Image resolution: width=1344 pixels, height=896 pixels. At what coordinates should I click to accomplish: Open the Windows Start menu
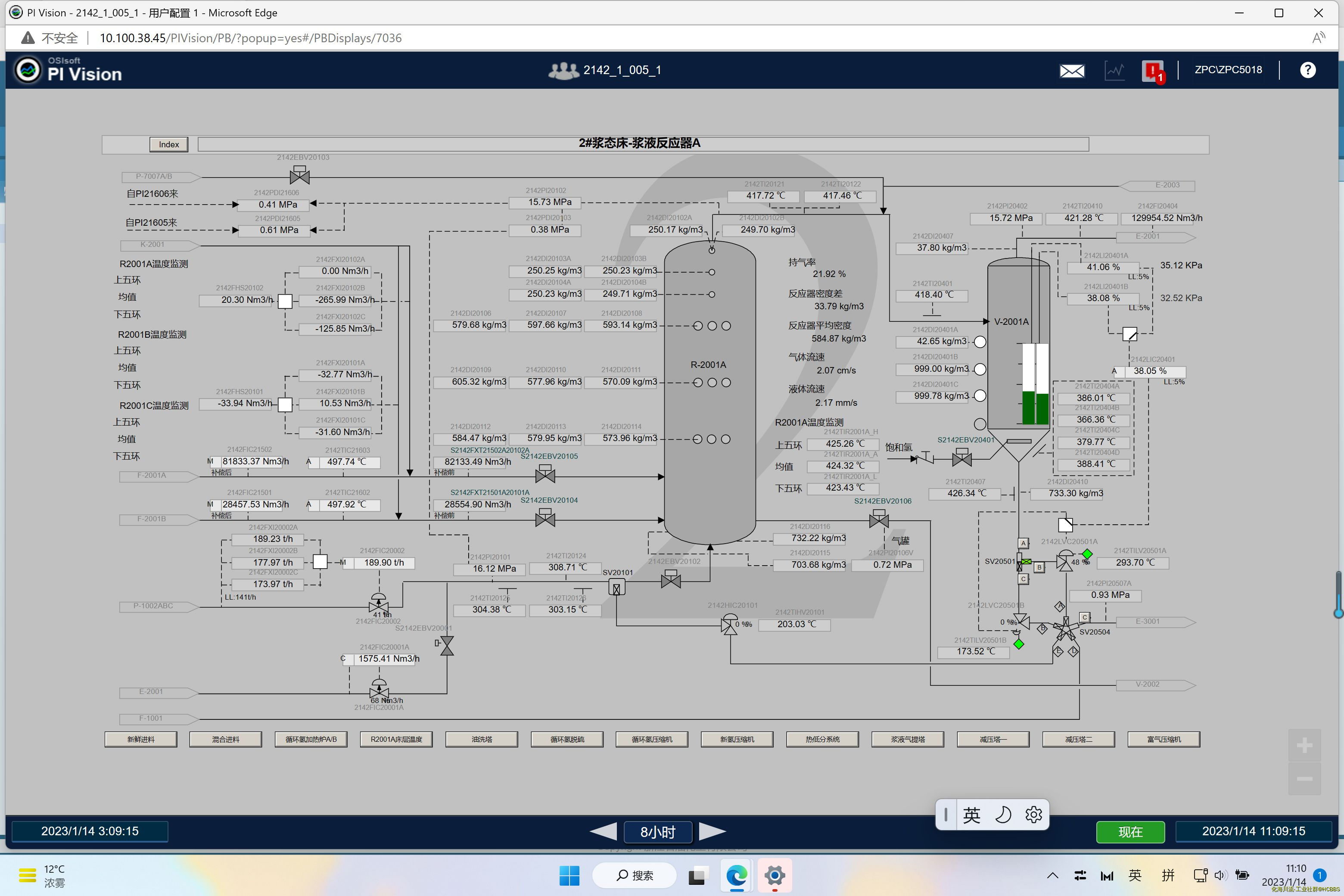pos(569,875)
